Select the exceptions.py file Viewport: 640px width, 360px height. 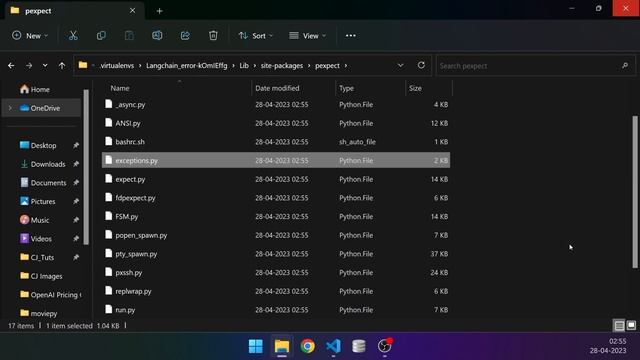pyautogui.click(x=276, y=160)
